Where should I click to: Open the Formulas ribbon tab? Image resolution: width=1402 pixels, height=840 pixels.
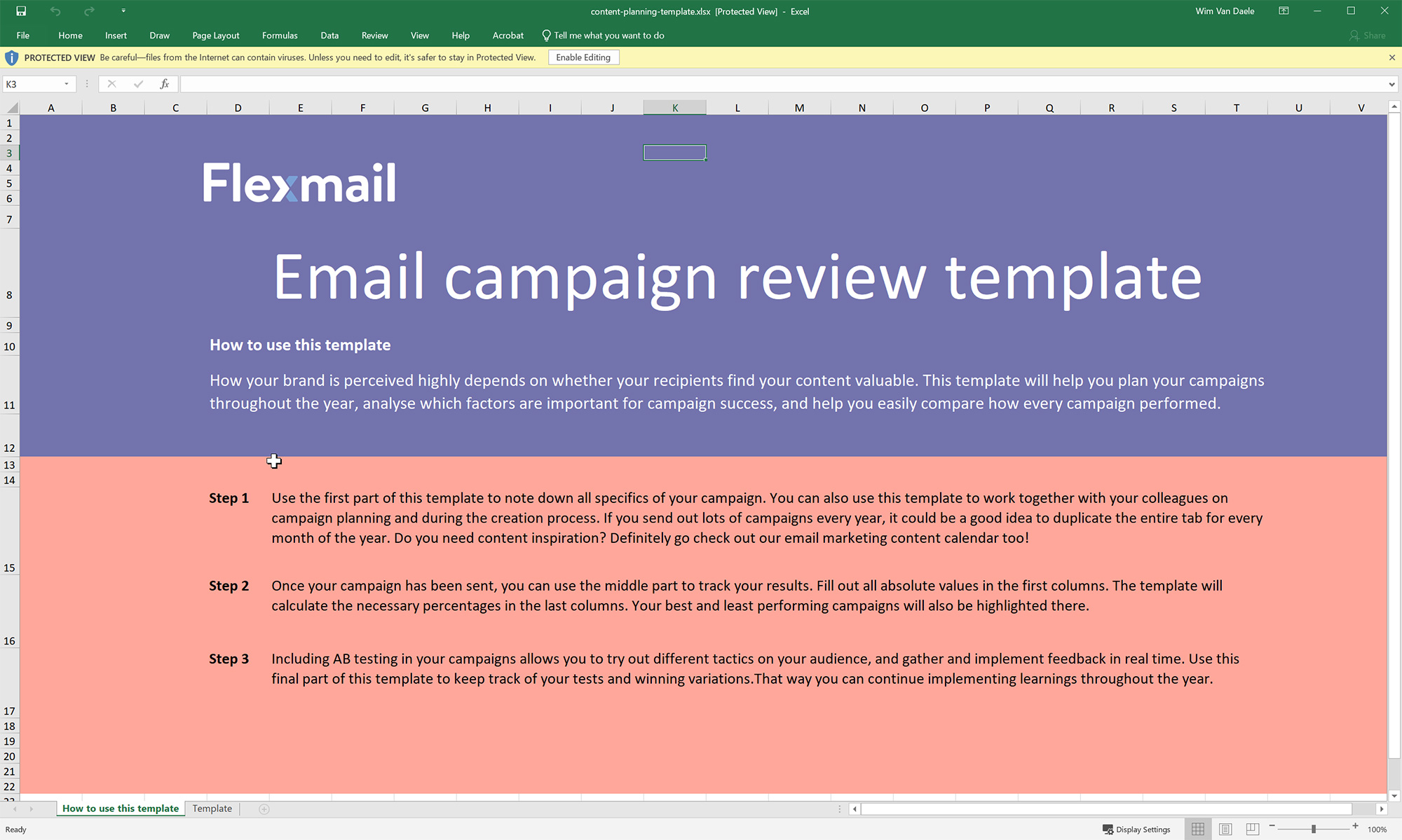[x=280, y=36]
